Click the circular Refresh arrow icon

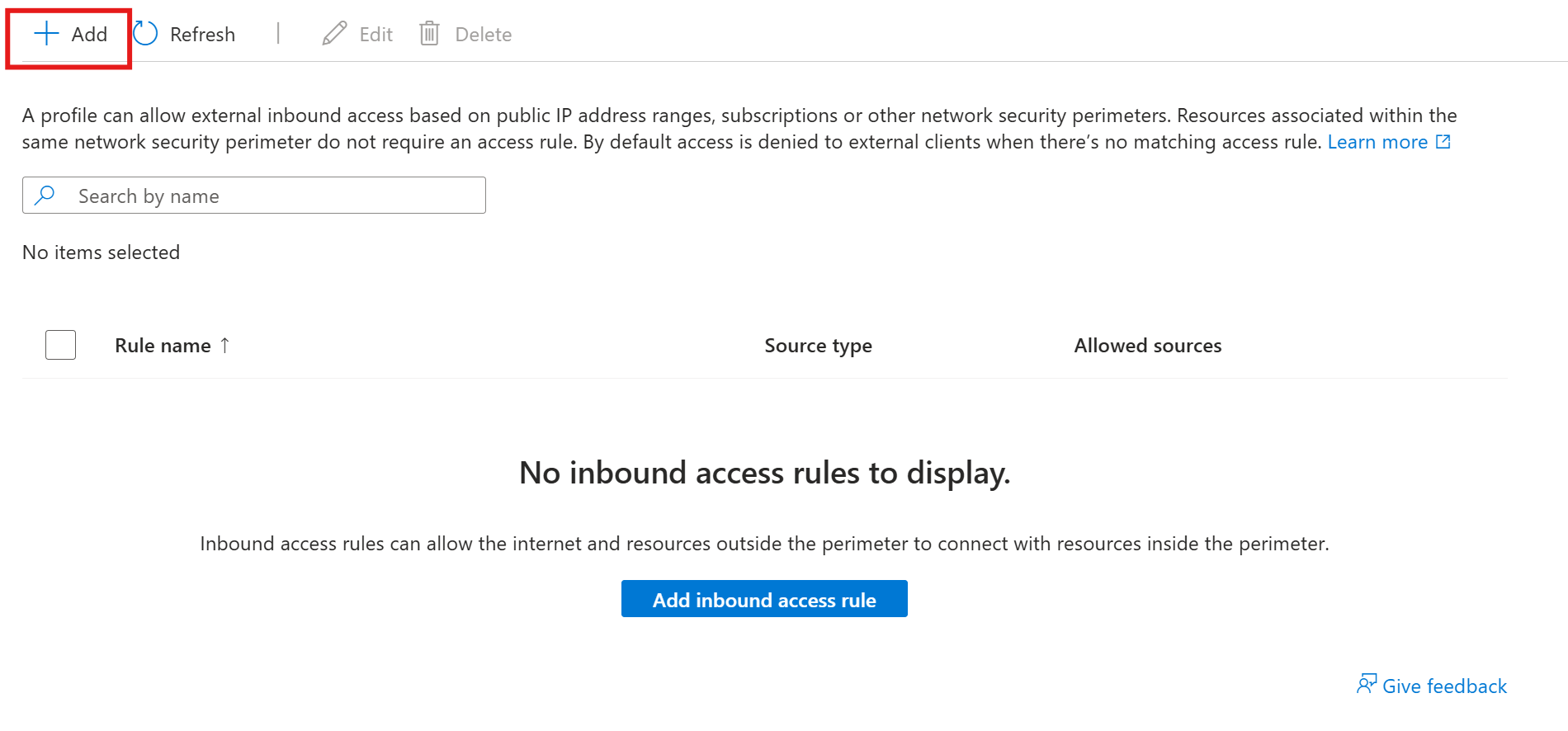pyautogui.click(x=145, y=34)
